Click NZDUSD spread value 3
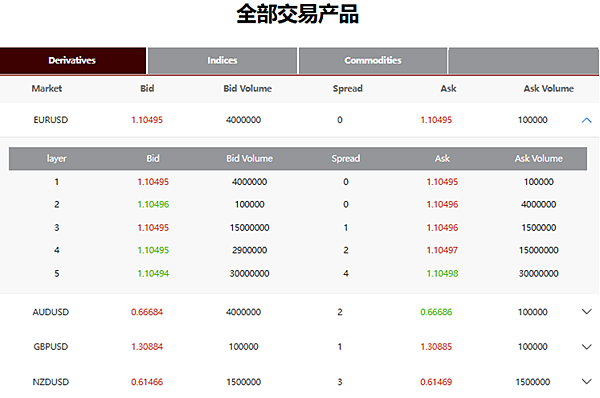 [340, 382]
